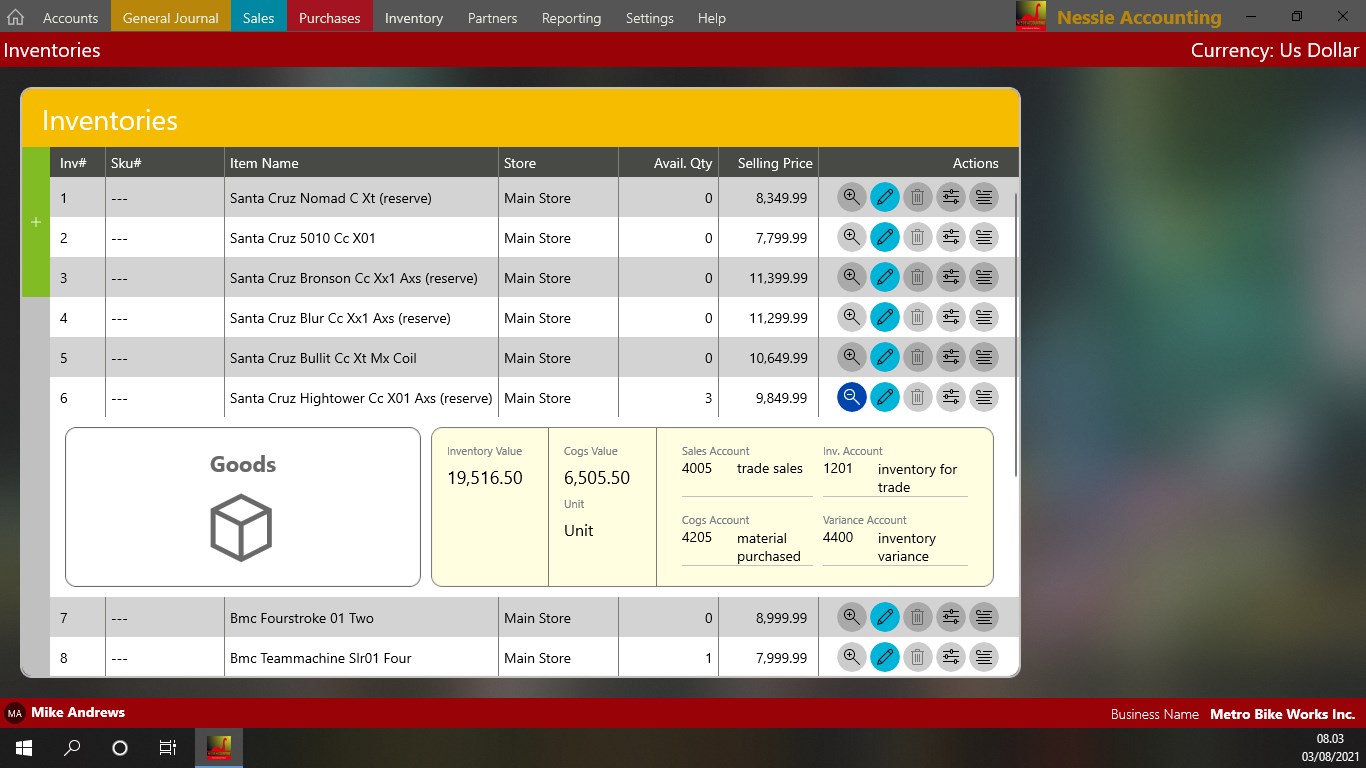This screenshot has width=1366, height=768.
Task: Open the Accounts menu
Action: (71, 18)
